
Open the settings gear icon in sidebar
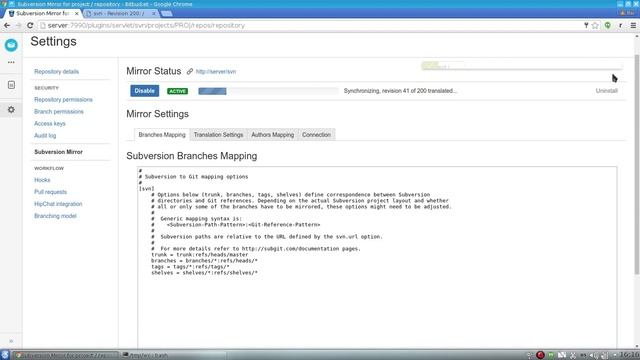click(11, 110)
